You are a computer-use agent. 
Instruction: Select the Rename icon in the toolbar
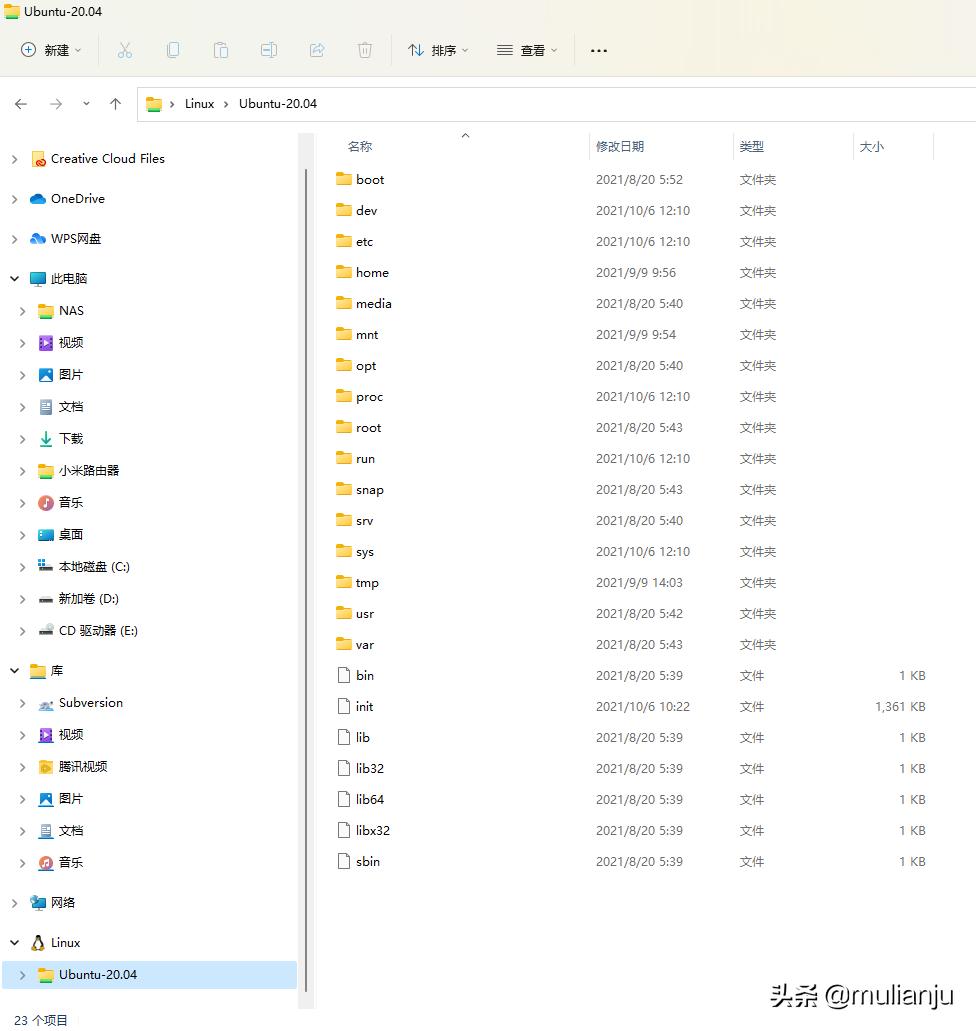268,50
